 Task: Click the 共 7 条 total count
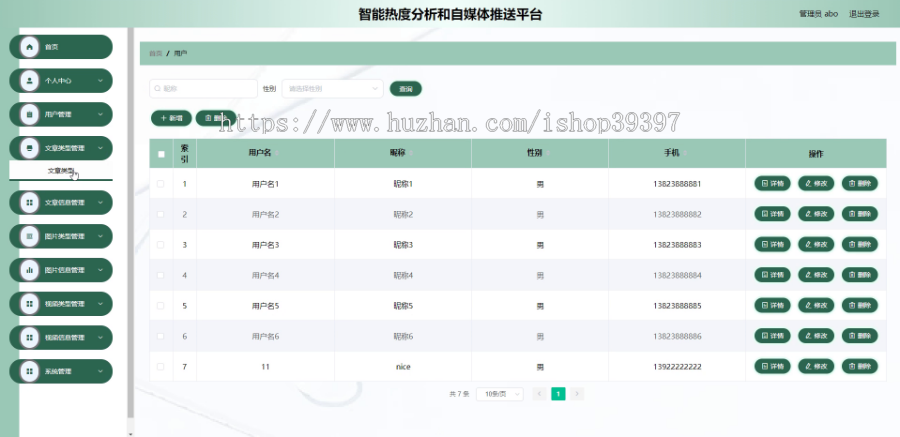pyautogui.click(x=459, y=394)
